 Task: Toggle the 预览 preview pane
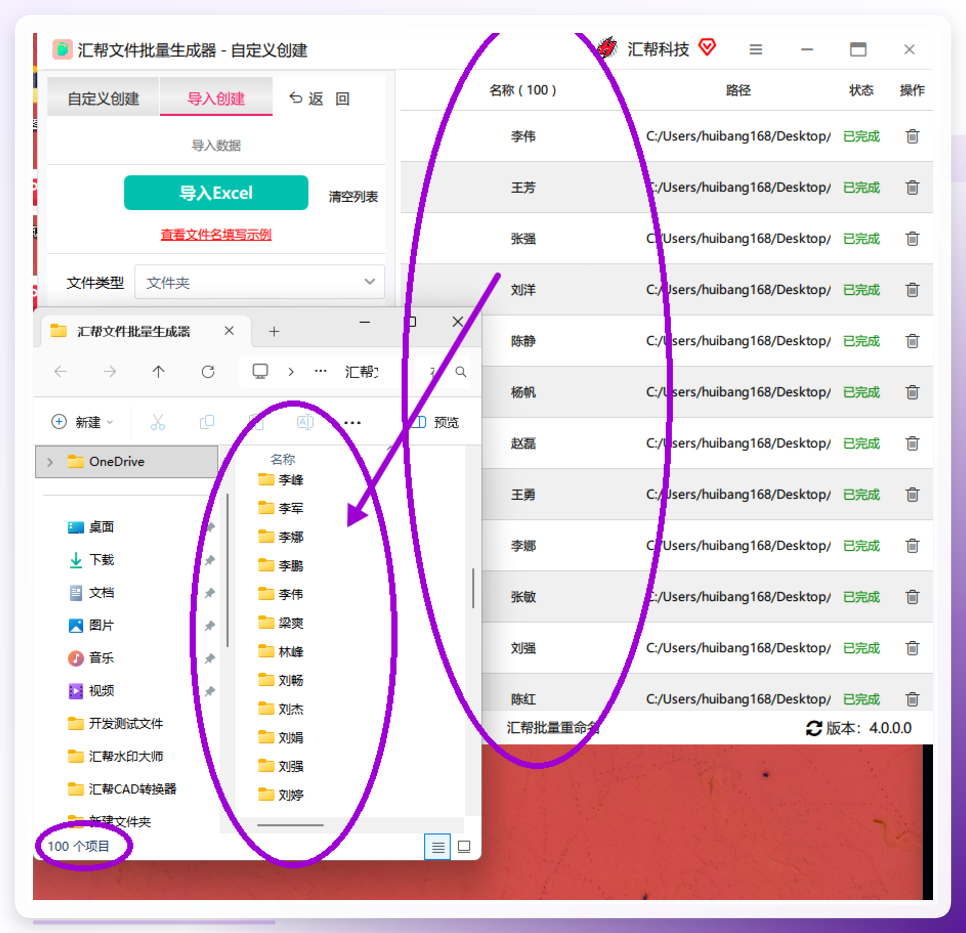[x=438, y=422]
